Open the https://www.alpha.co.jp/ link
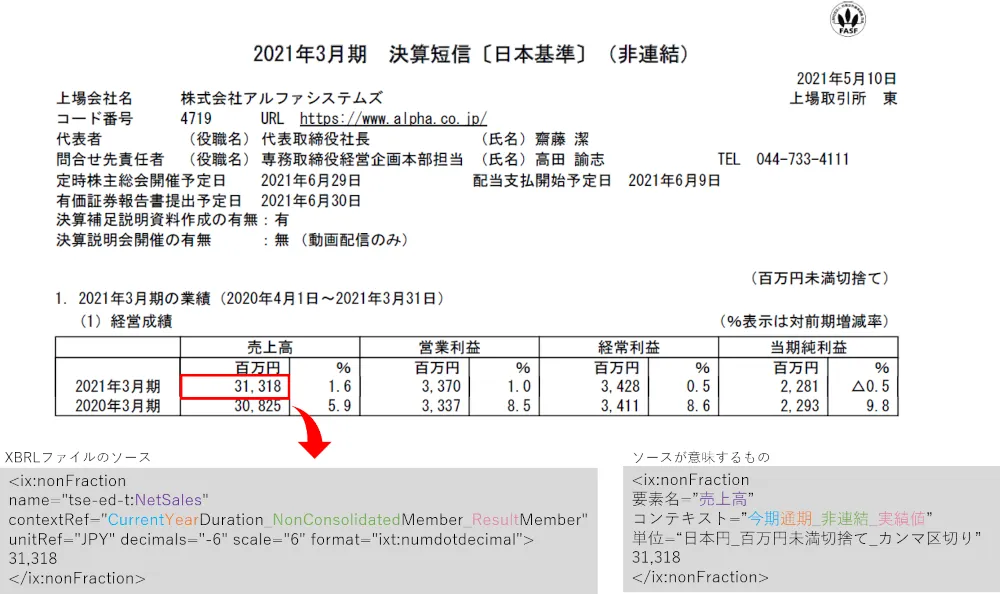1000x594 pixels. (x=393, y=119)
